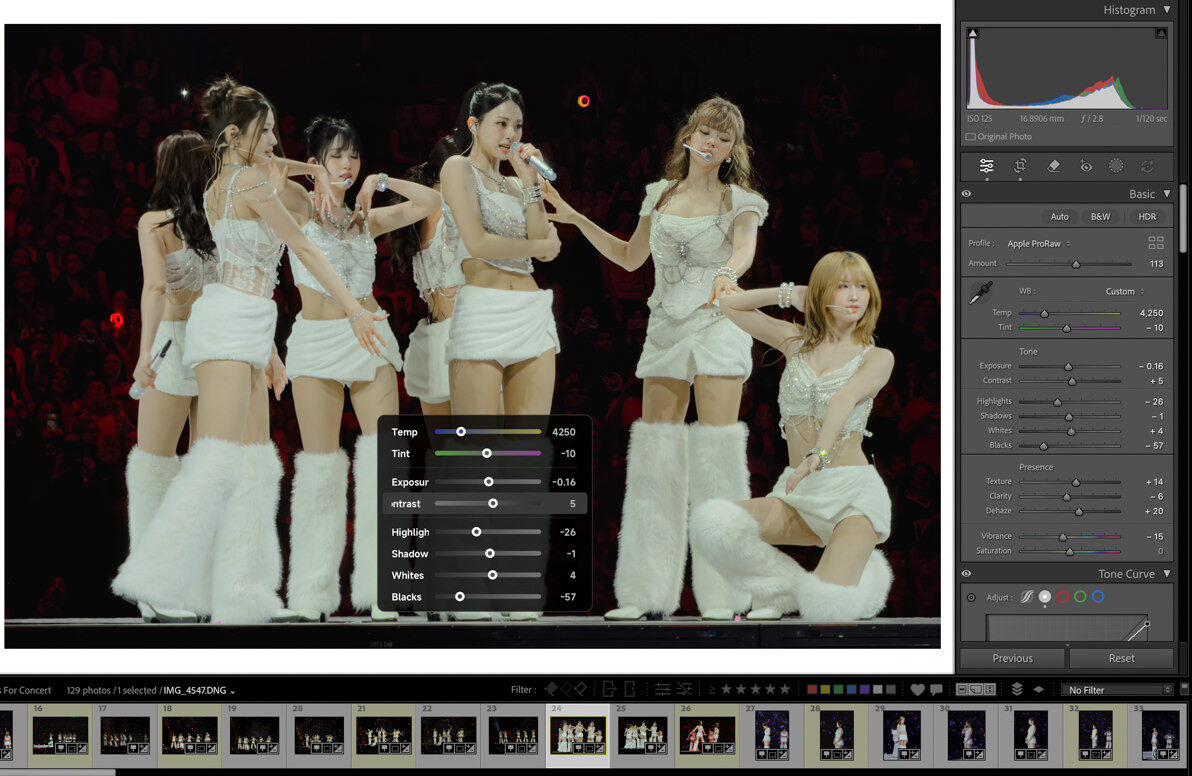Click the Reset button
Viewport: 1192px width, 776px height.
click(1122, 658)
